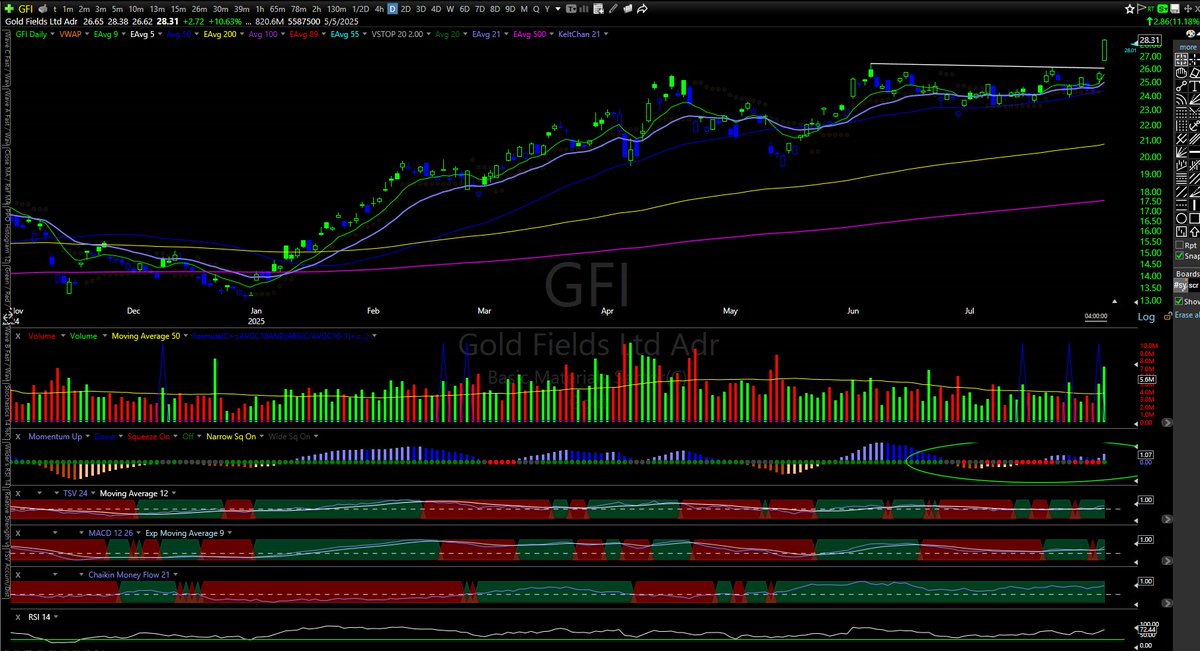Click the flag icon near the star
This screenshot has width=1200, height=651.
click(x=1142, y=8)
